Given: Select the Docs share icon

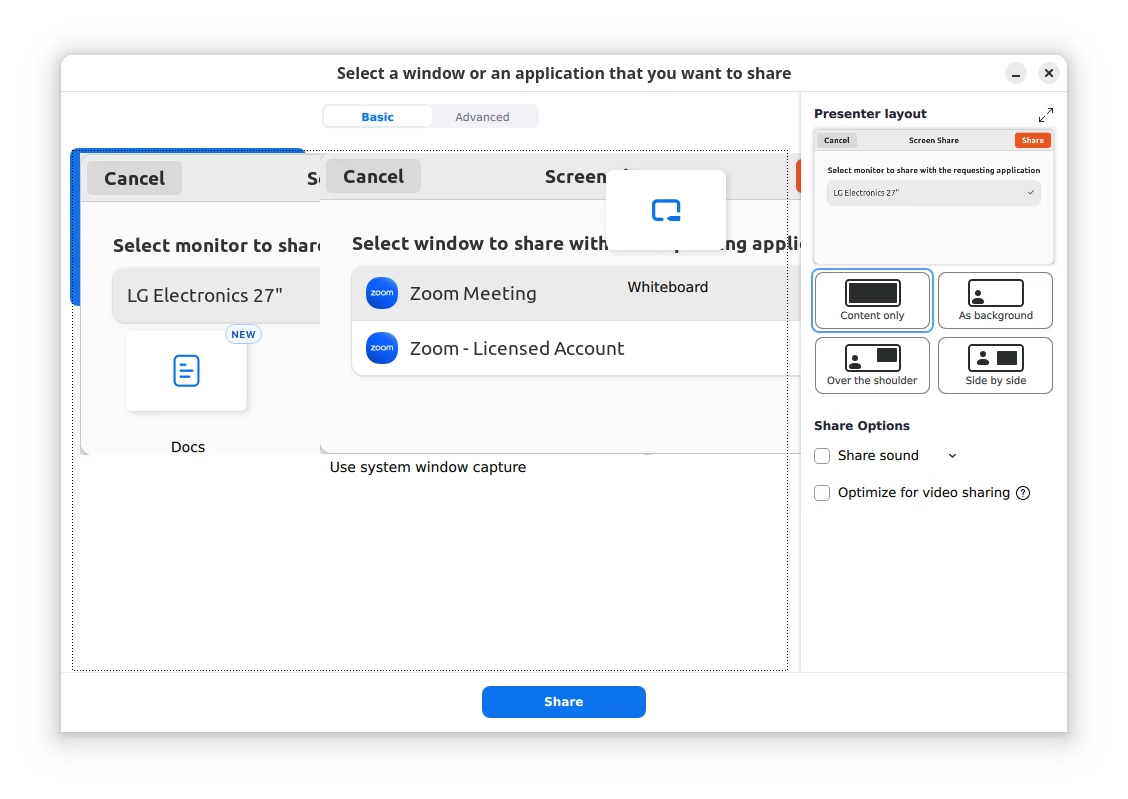Looking at the screenshot, I should (x=186, y=370).
